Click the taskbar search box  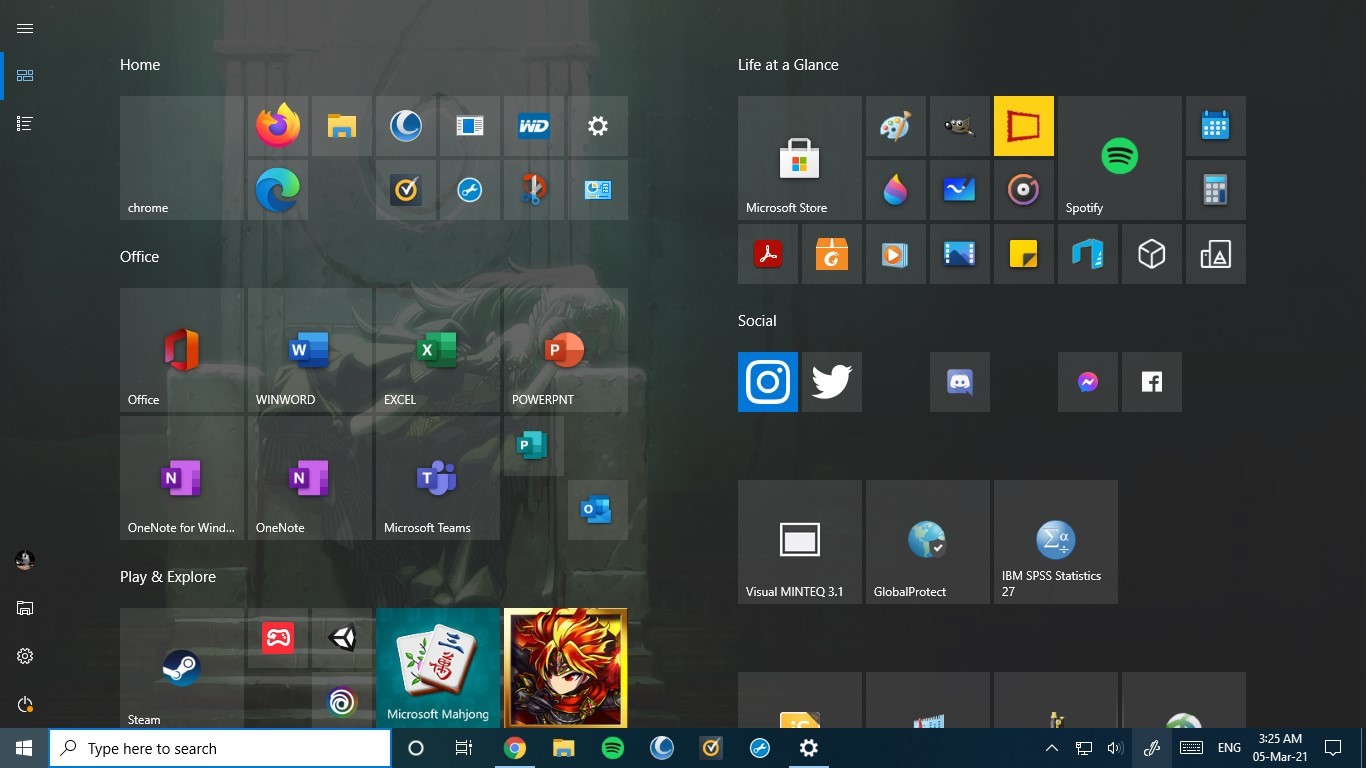point(220,748)
